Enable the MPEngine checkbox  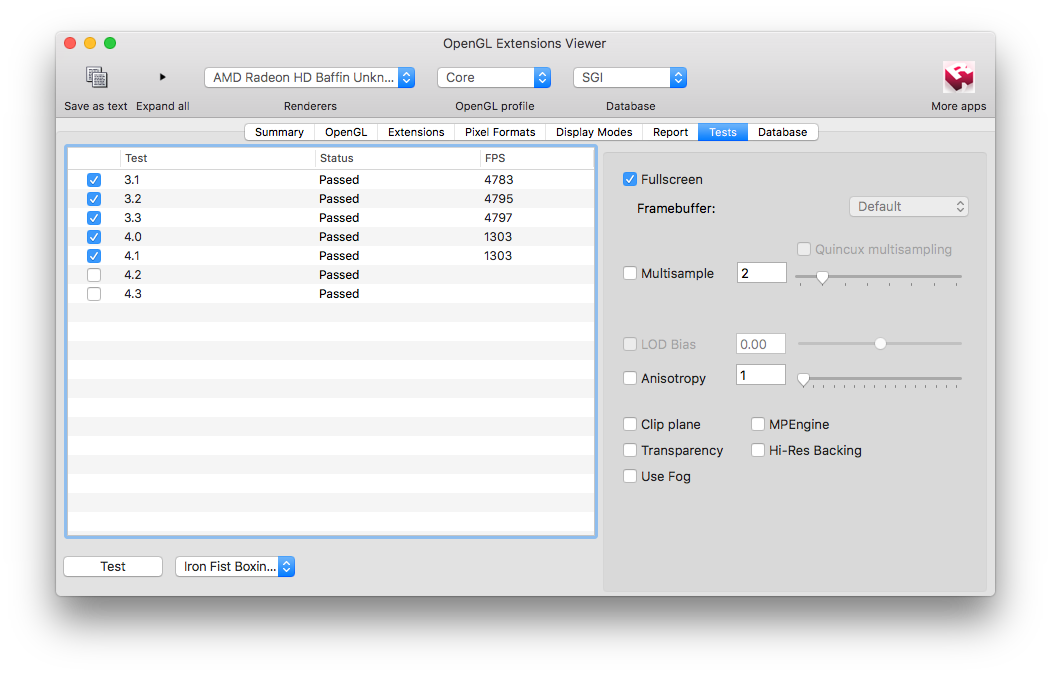point(757,424)
